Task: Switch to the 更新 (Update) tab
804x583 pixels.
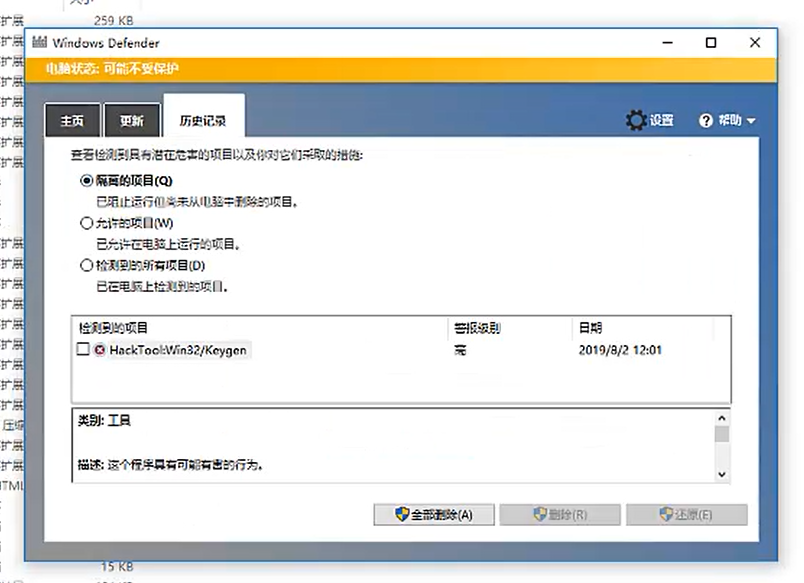Action: tap(132, 120)
